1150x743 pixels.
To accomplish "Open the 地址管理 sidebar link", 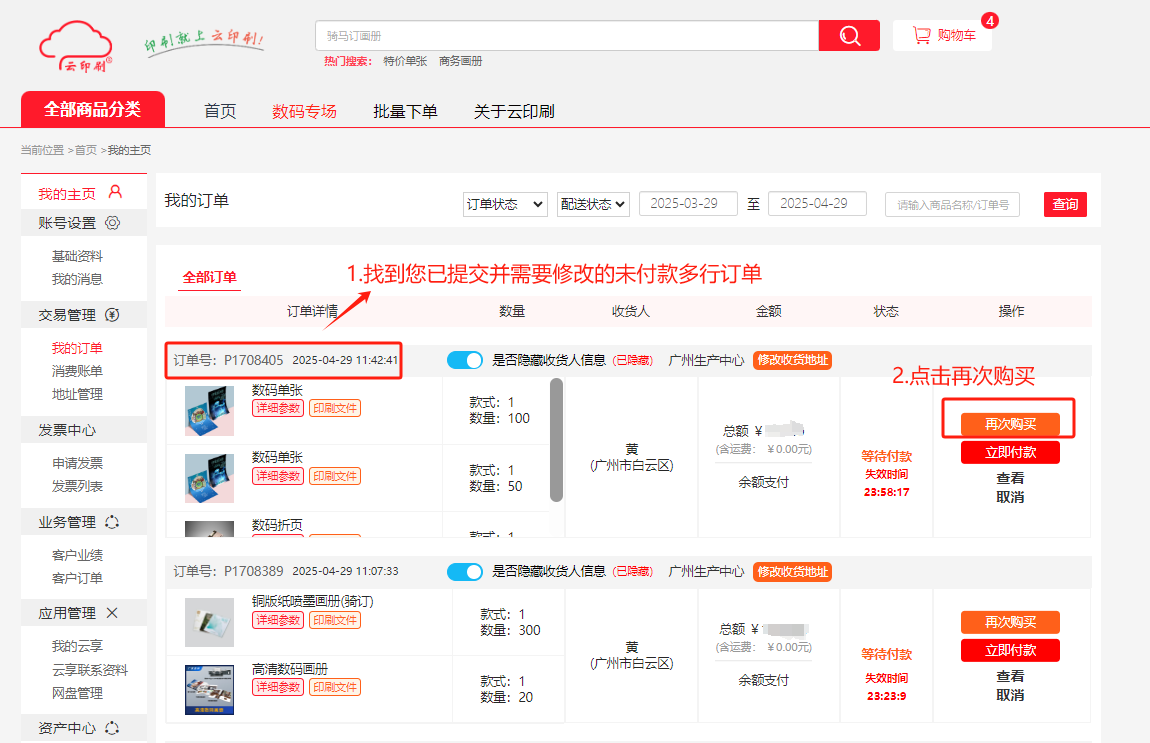I will pyautogui.click(x=77, y=394).
